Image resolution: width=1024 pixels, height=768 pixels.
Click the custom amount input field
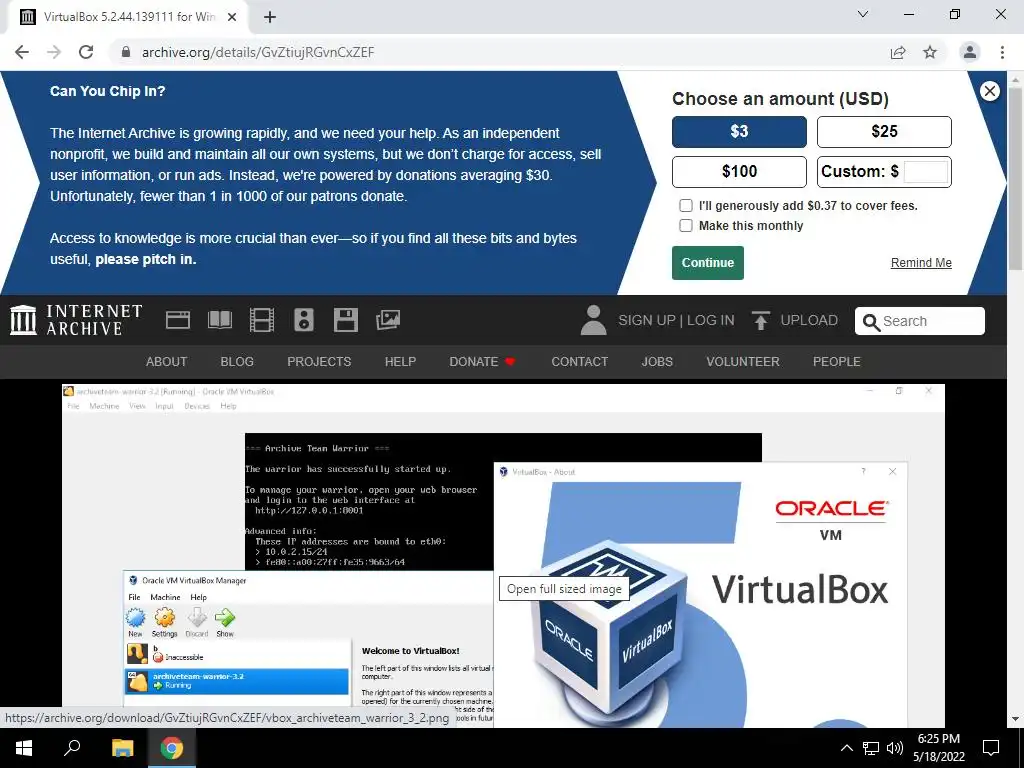(x=925, y=172)
